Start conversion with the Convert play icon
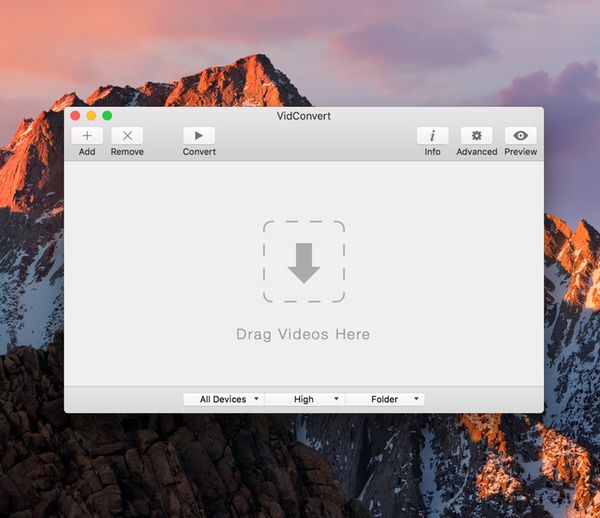 point(199,135)
